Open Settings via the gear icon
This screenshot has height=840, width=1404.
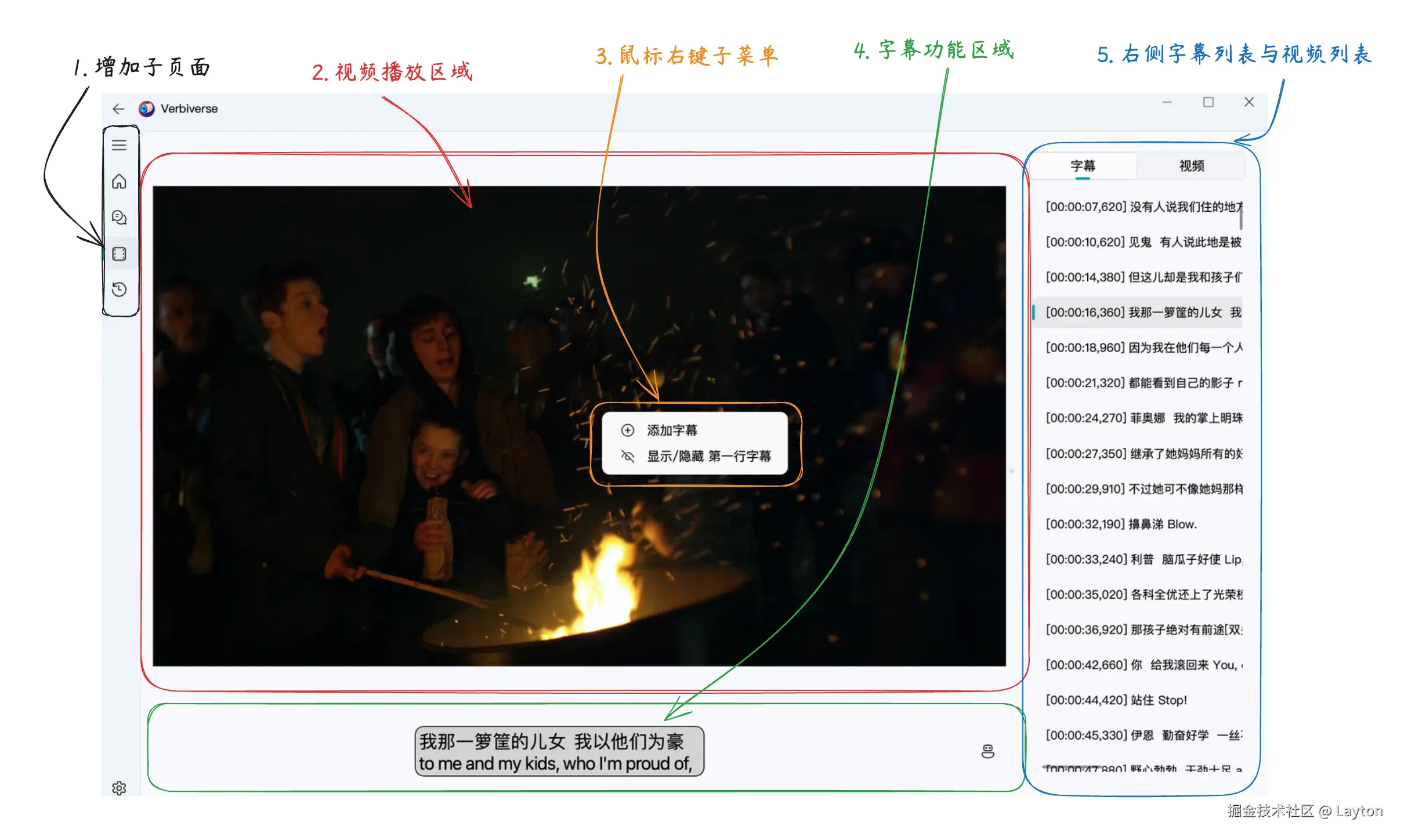[120, 788]
